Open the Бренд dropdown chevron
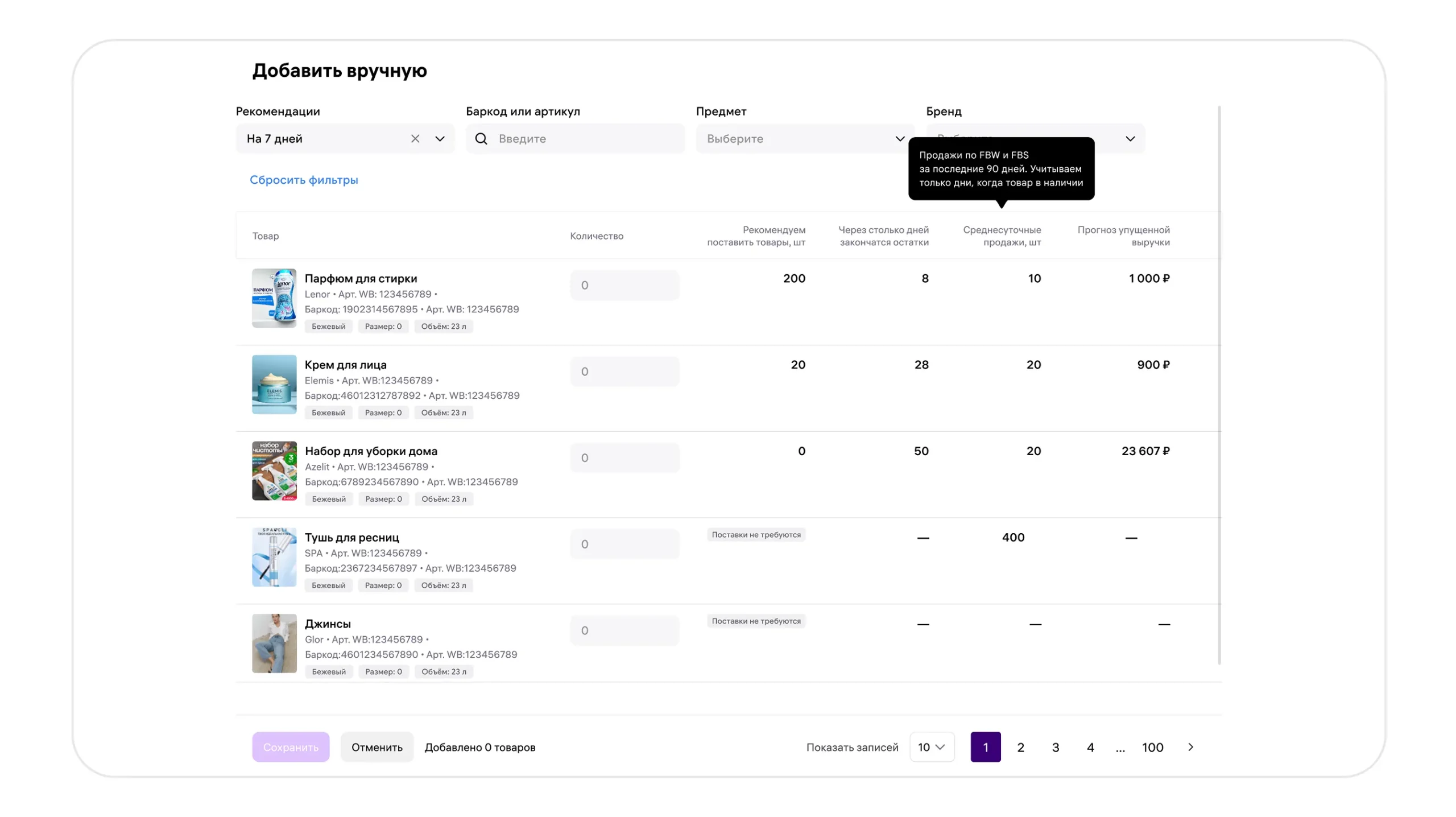 click(x=1130, y=138)
